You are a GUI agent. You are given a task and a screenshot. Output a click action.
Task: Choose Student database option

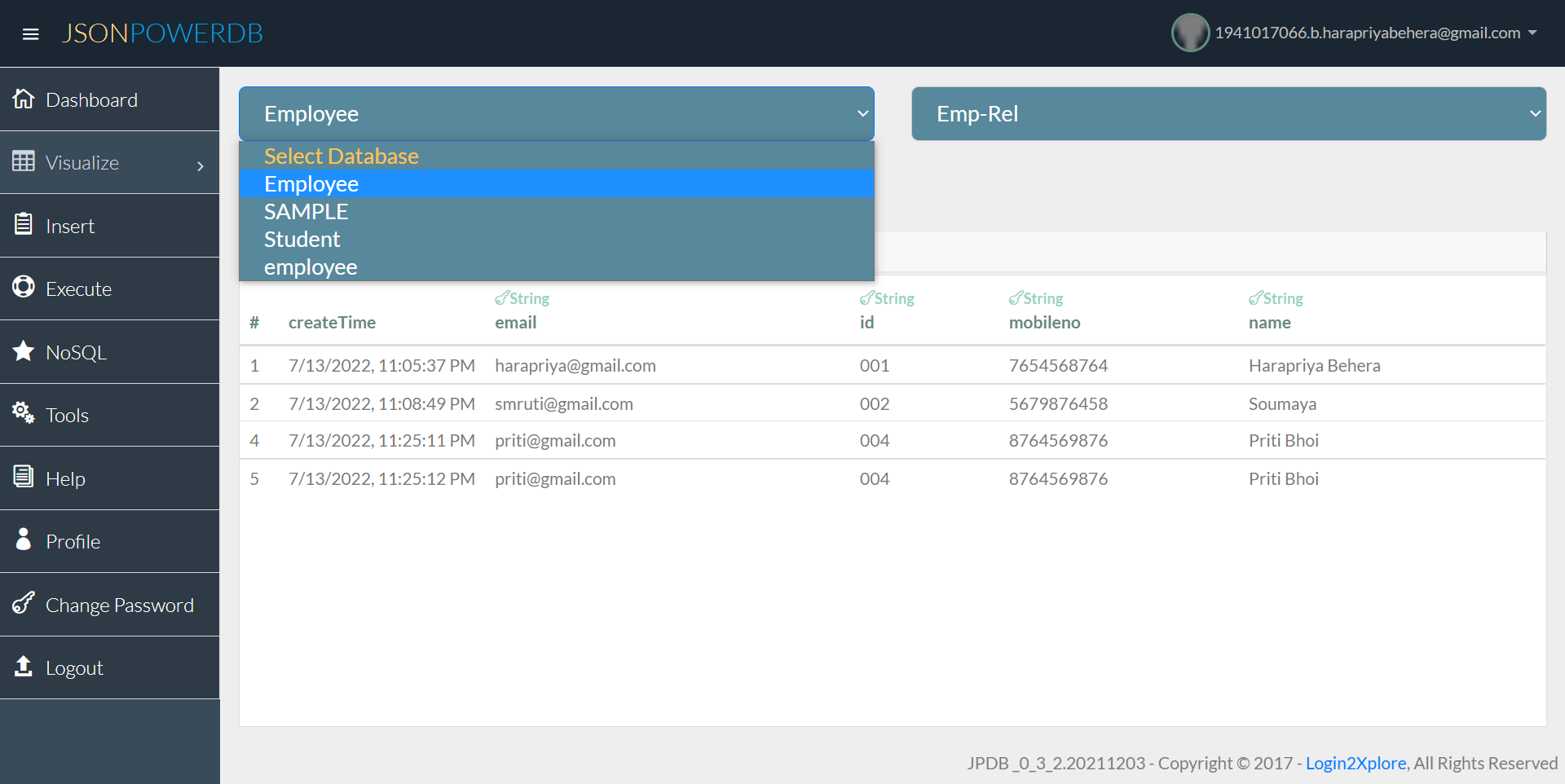coord(302,239)
